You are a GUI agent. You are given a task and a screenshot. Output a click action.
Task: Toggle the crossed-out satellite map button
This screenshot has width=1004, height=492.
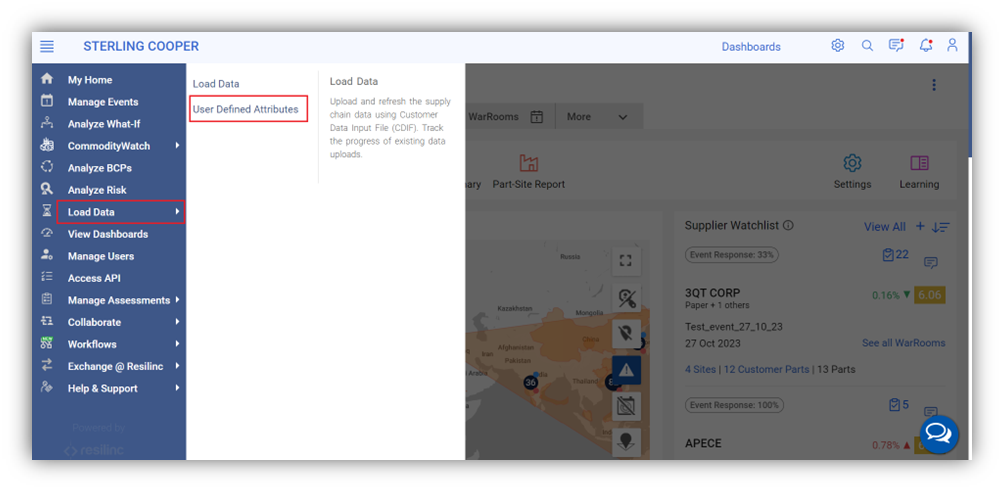tap(626, 297)
